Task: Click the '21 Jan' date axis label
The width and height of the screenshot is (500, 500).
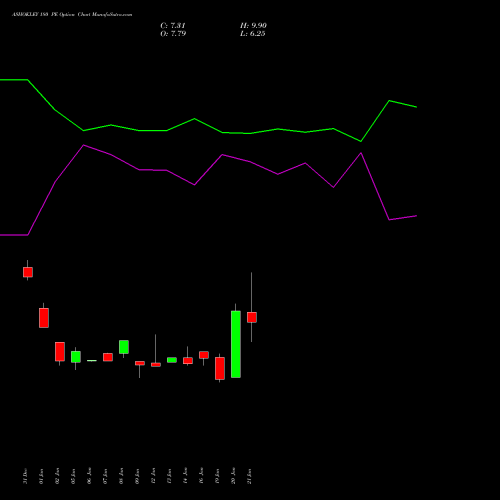Action: (249, 476)
